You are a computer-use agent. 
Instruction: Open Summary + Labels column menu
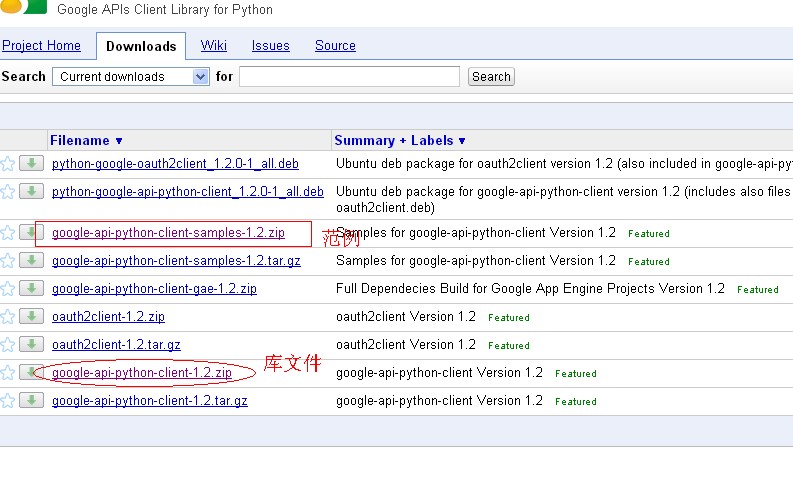[x=400, y=141]
